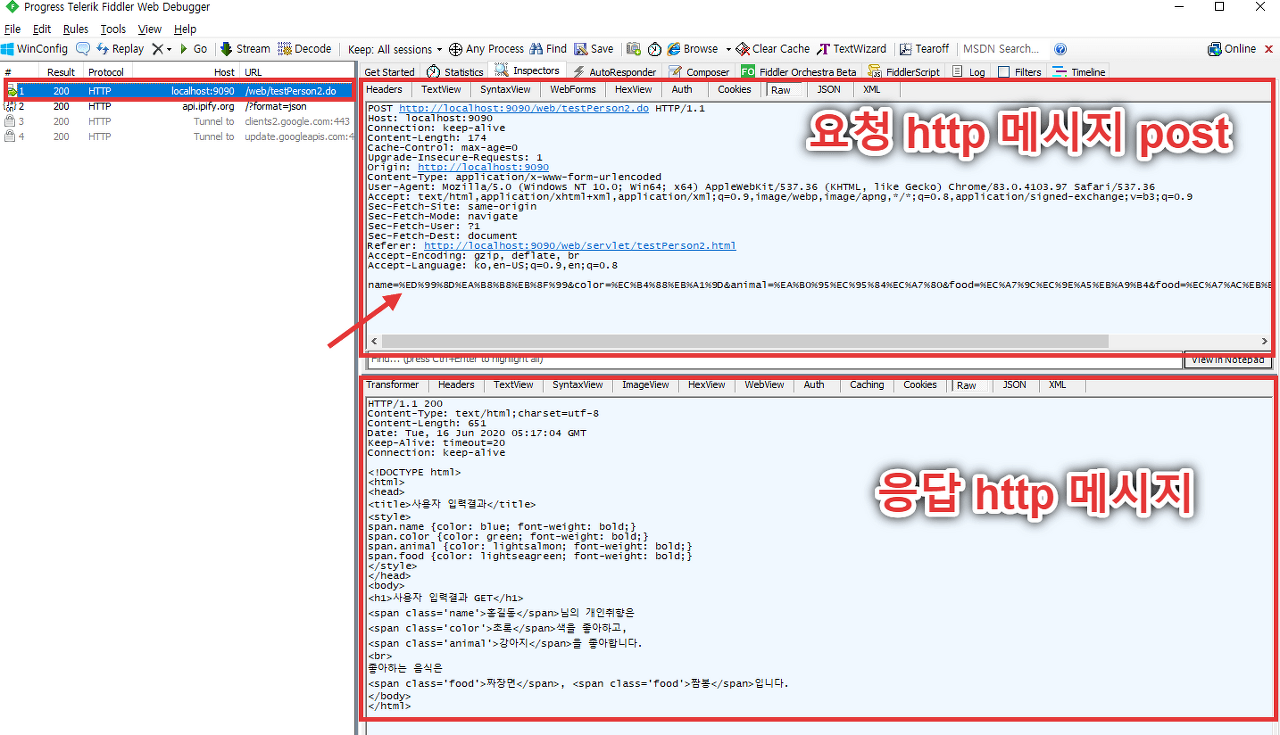Switch to the AutoResponder tab

[614, 72]
